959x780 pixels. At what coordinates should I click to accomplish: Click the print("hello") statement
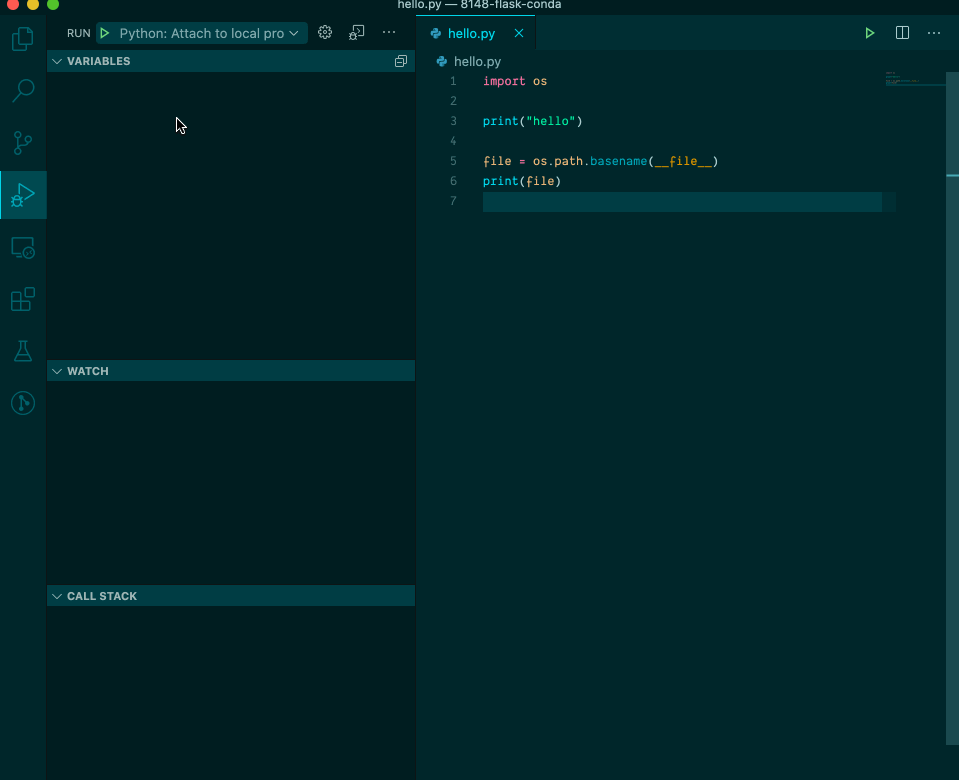(532, 121)
